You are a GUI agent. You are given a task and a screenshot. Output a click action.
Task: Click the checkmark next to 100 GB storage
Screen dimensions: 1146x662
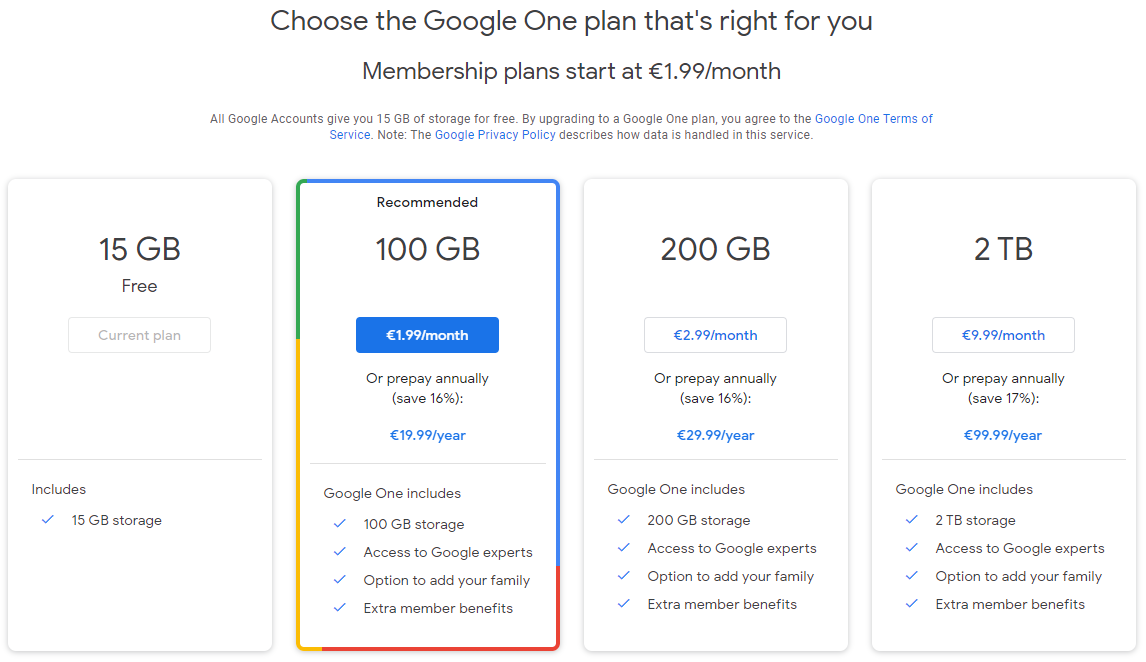point(340,523)
